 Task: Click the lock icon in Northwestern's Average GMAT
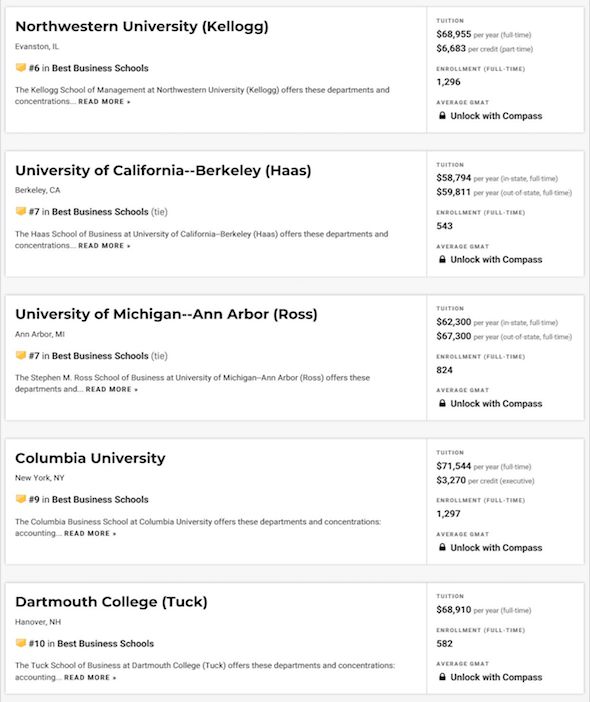[442, 116]
